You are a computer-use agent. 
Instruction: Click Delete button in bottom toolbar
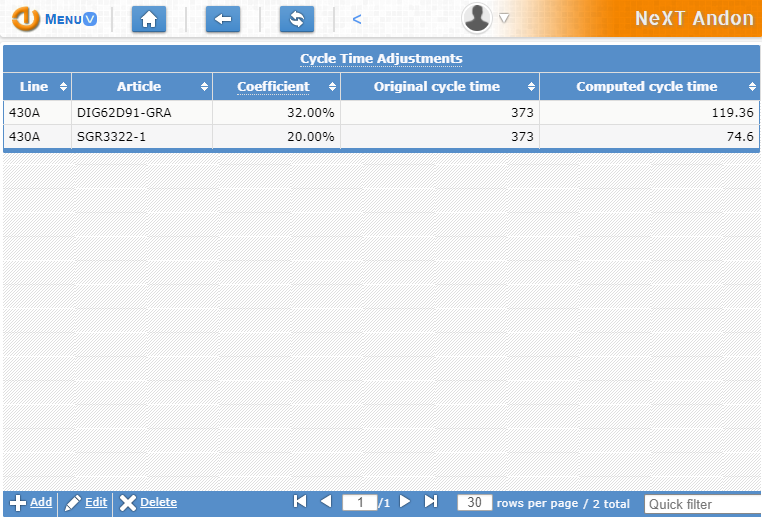148,503
